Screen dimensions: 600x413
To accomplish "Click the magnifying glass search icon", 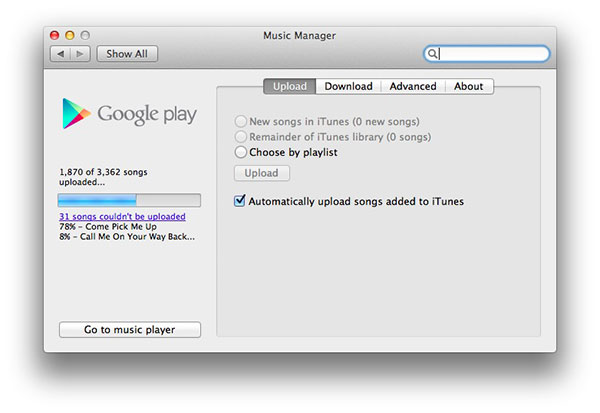I will tap(432, 54).
